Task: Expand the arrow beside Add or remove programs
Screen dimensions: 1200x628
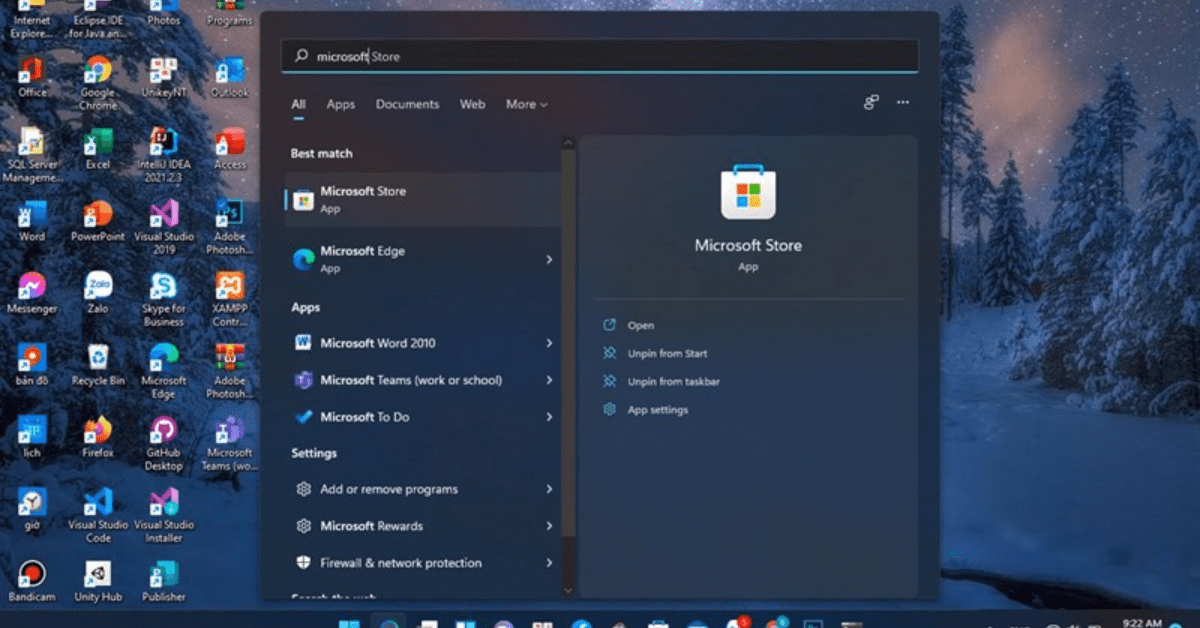Action: click(x=549, y=489)
